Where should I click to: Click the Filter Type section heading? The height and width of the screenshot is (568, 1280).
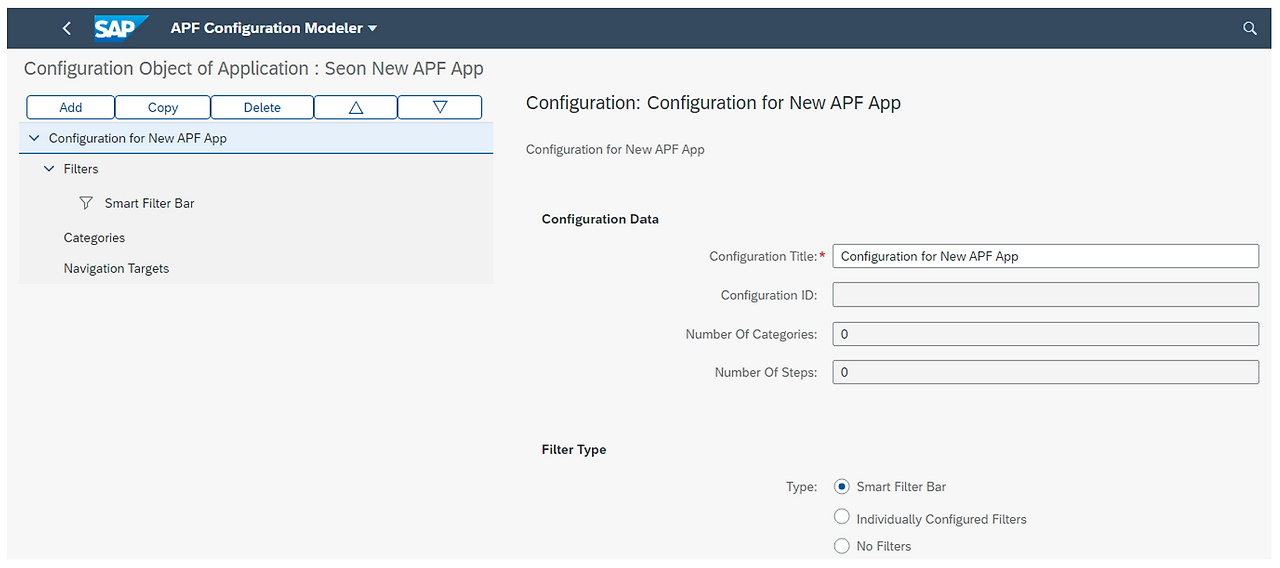pos(574,450)
